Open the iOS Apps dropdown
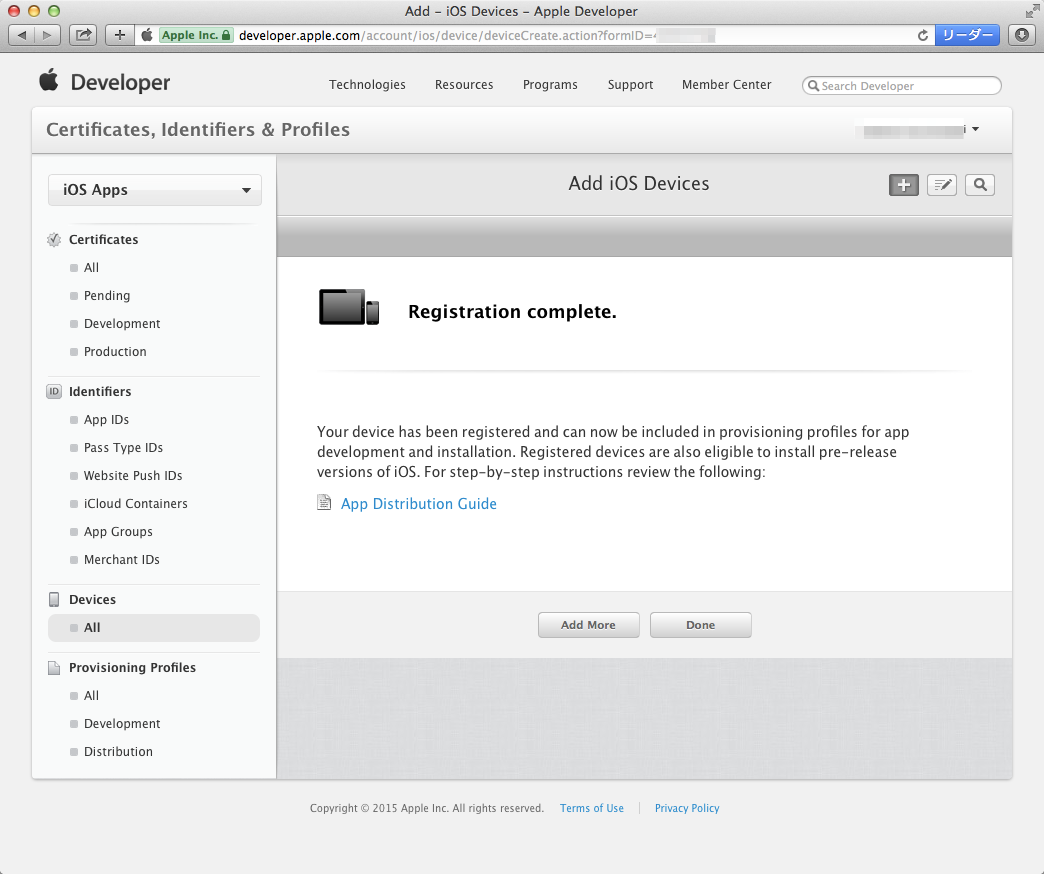The width and height of the screenshot is (1044, 874). tap(154, 189)
